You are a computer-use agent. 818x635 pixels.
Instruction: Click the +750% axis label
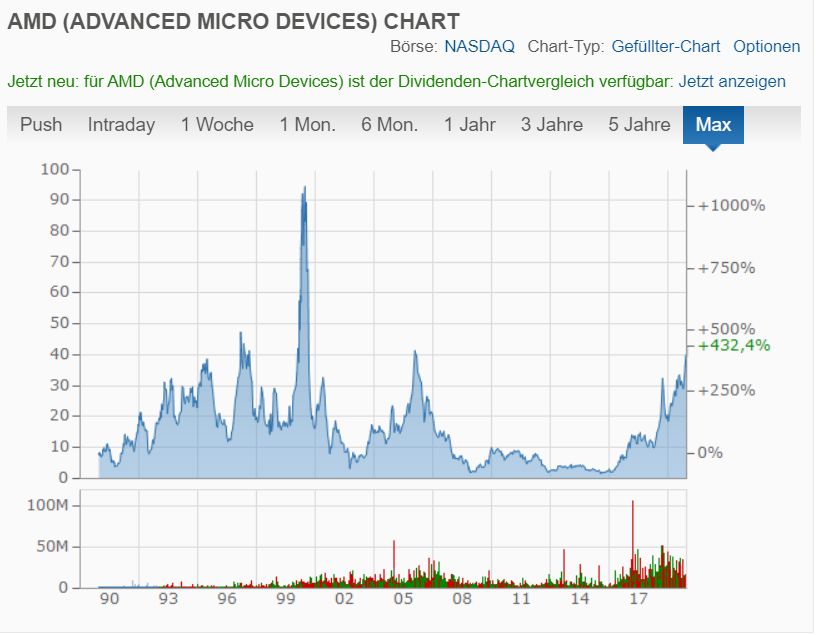coord(726,268)
